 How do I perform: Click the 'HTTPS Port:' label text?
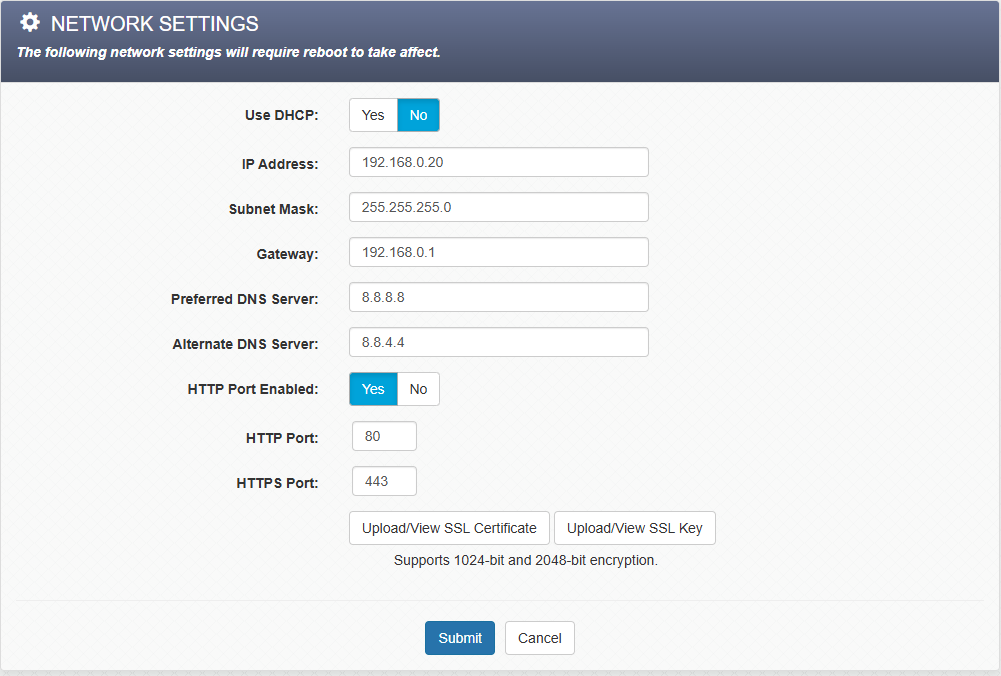click(277, 483)
